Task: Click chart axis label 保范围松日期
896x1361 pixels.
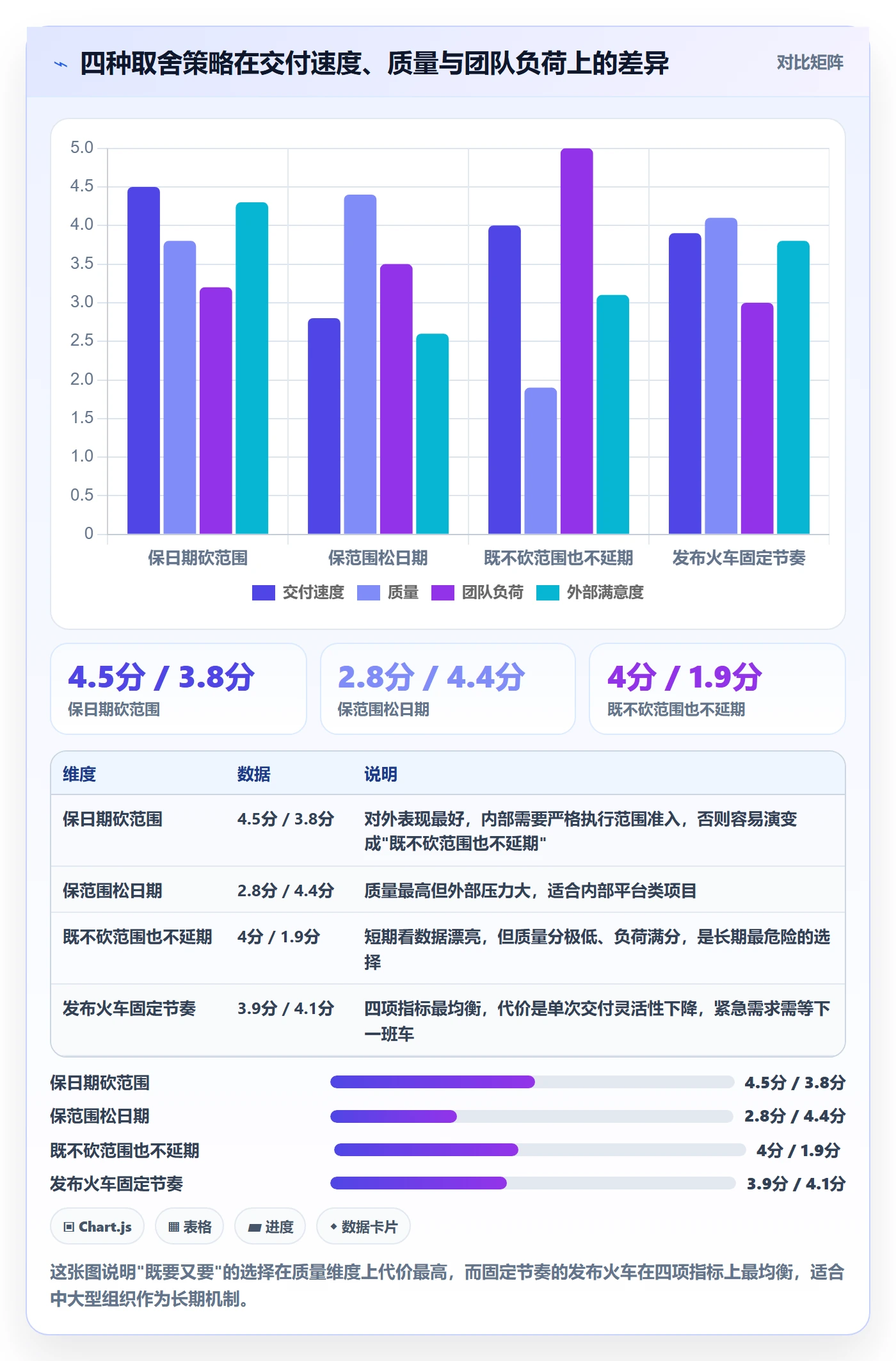Action: click(x=378, y=558)
